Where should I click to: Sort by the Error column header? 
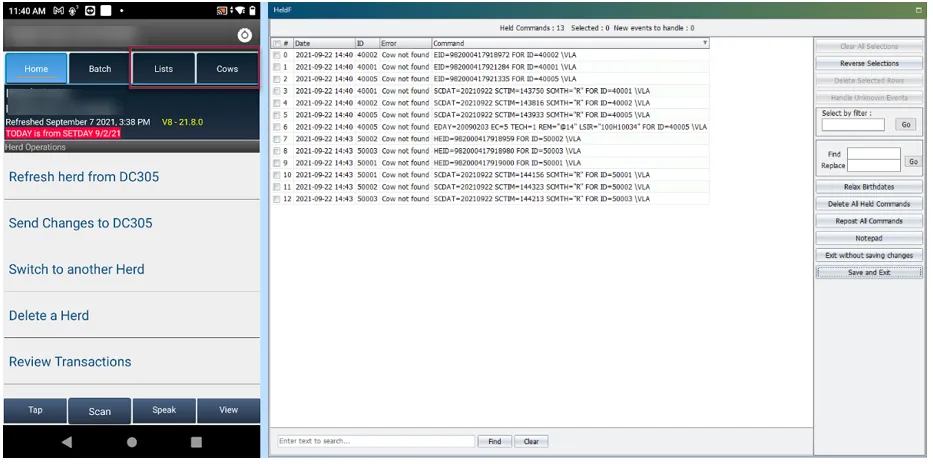406,43
